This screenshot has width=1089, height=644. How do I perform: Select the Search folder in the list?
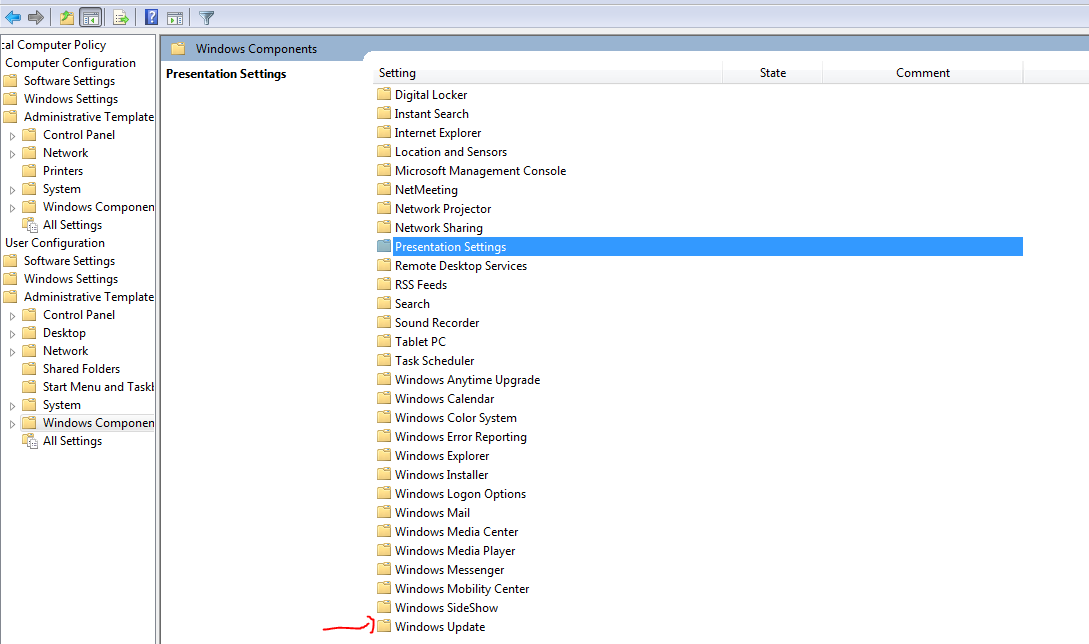click(x=412, y=304)
